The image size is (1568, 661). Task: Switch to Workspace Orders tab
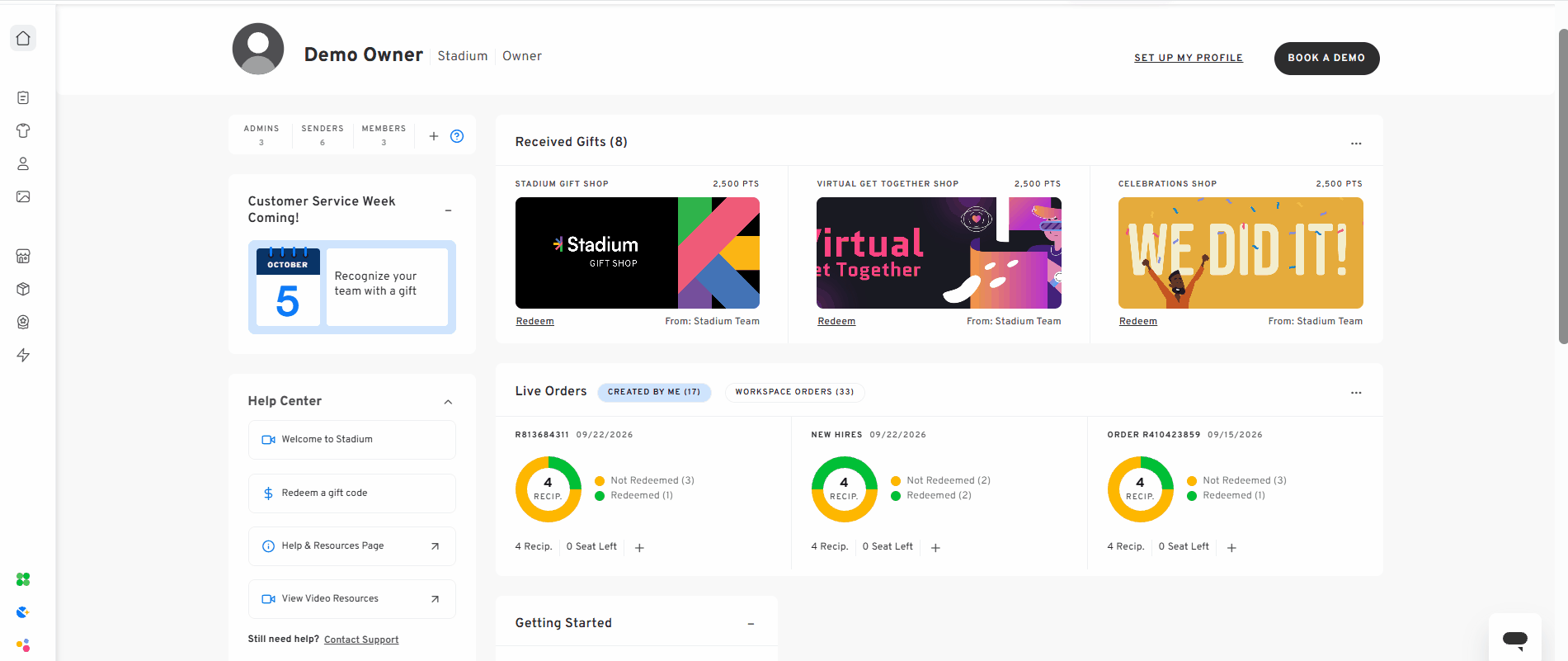coord(794,392)
